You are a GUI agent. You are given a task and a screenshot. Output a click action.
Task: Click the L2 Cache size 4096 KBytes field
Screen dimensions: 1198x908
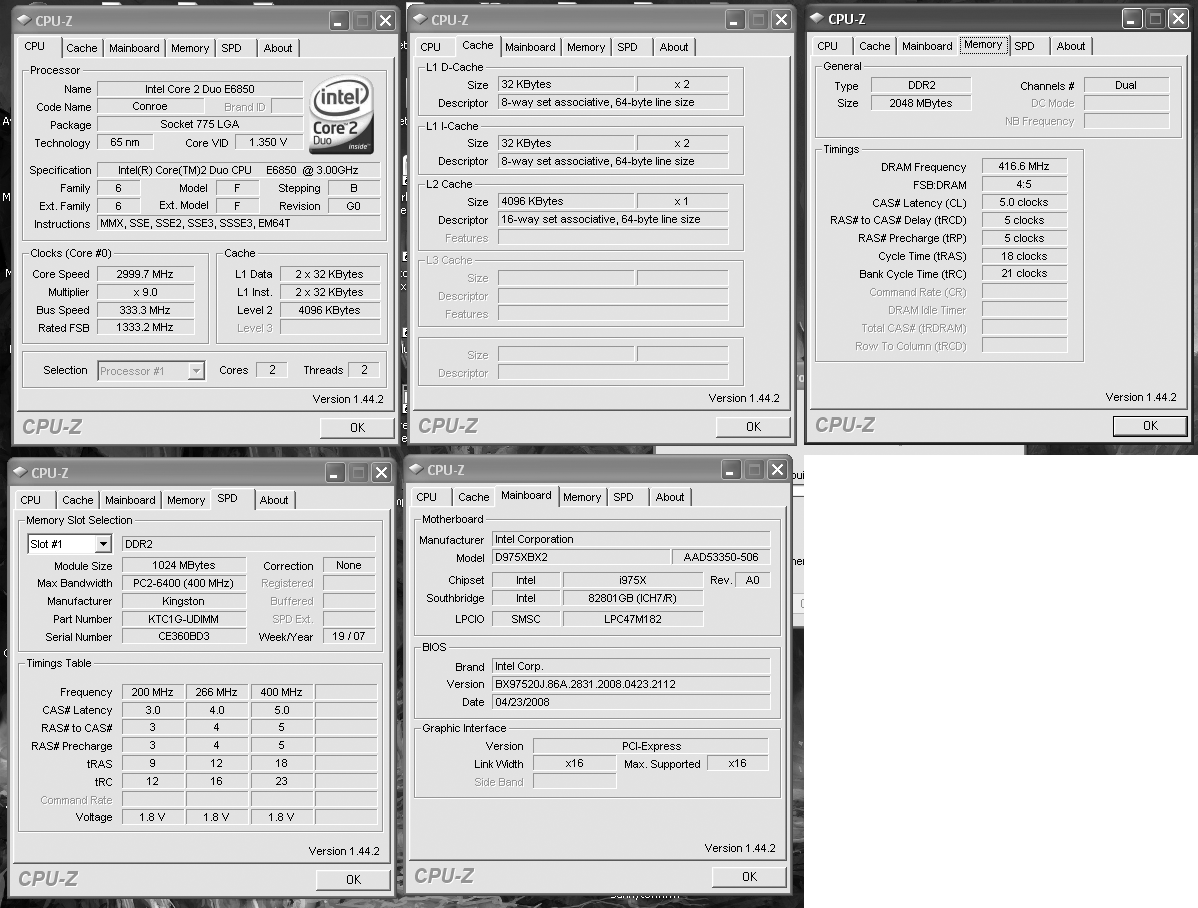566,201
